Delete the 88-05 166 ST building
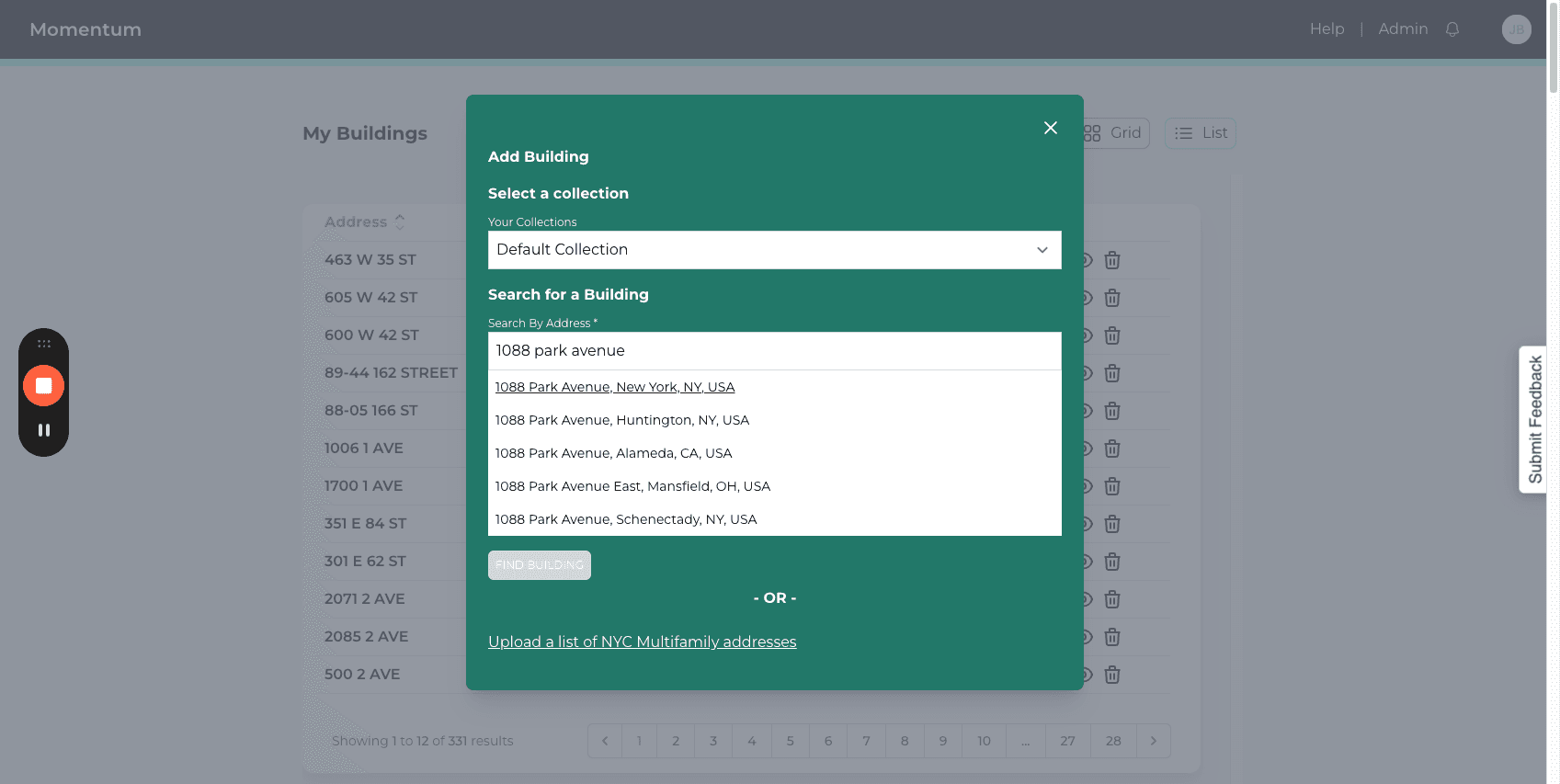1560x784 pixels. 1112,411
